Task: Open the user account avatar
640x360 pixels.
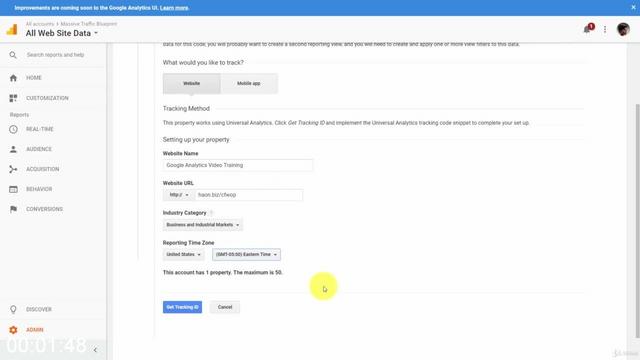Action: coord(623,29)
